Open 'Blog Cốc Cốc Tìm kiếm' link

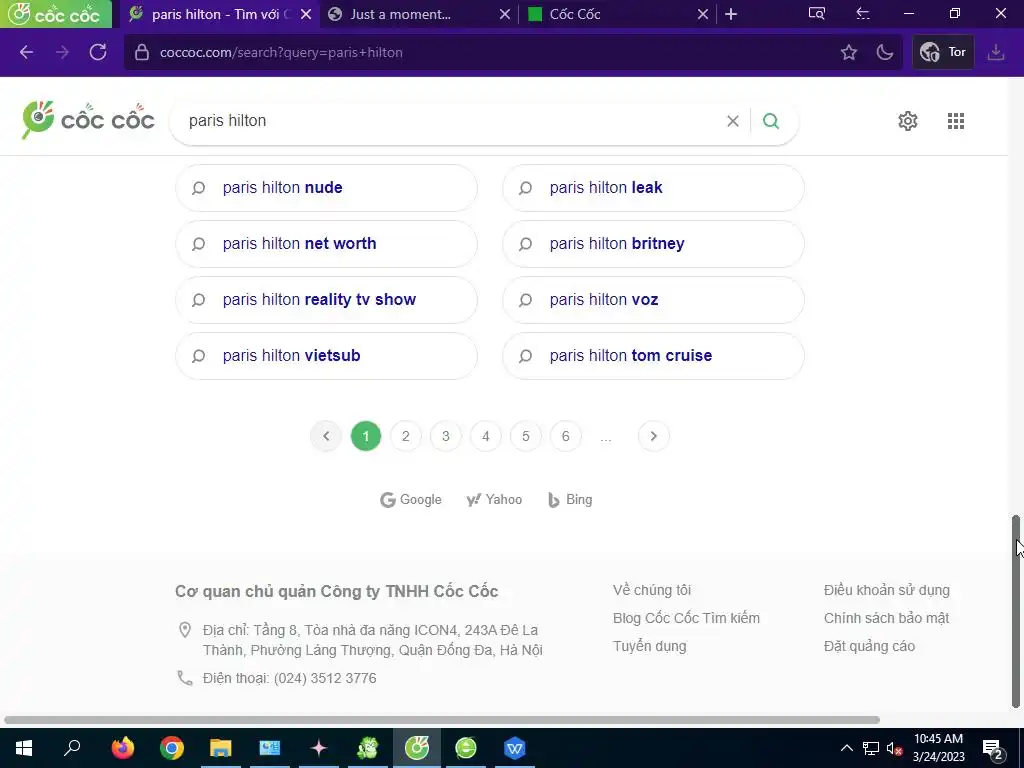click(x=686, y=618)
